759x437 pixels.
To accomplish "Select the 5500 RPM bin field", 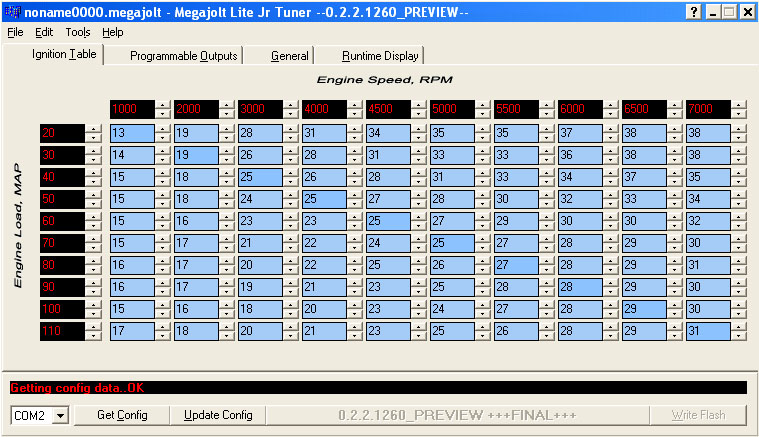I will click(516, 109).
